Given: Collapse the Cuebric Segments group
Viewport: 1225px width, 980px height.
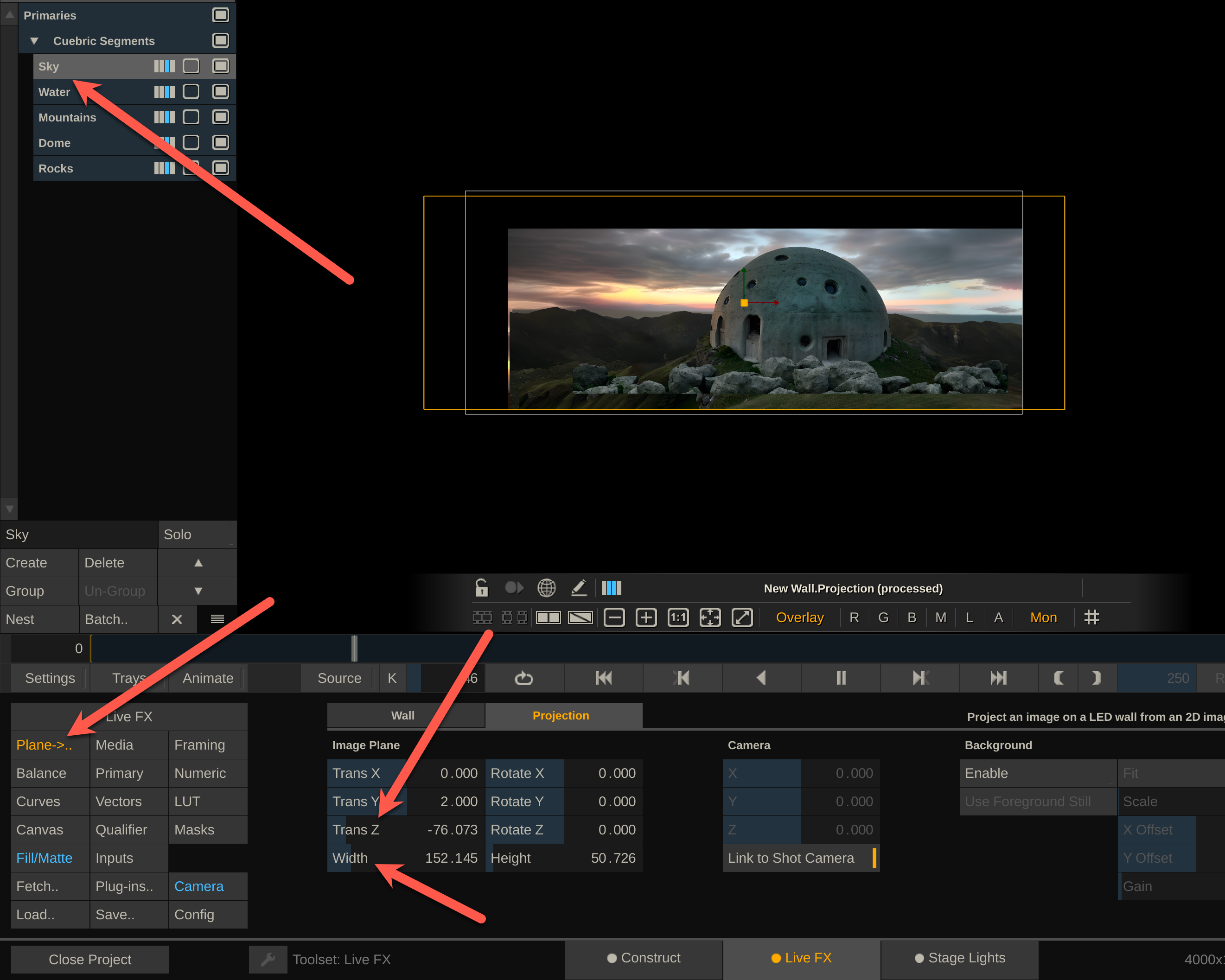Looking at the screenshot, I should (x=34, y=41).
